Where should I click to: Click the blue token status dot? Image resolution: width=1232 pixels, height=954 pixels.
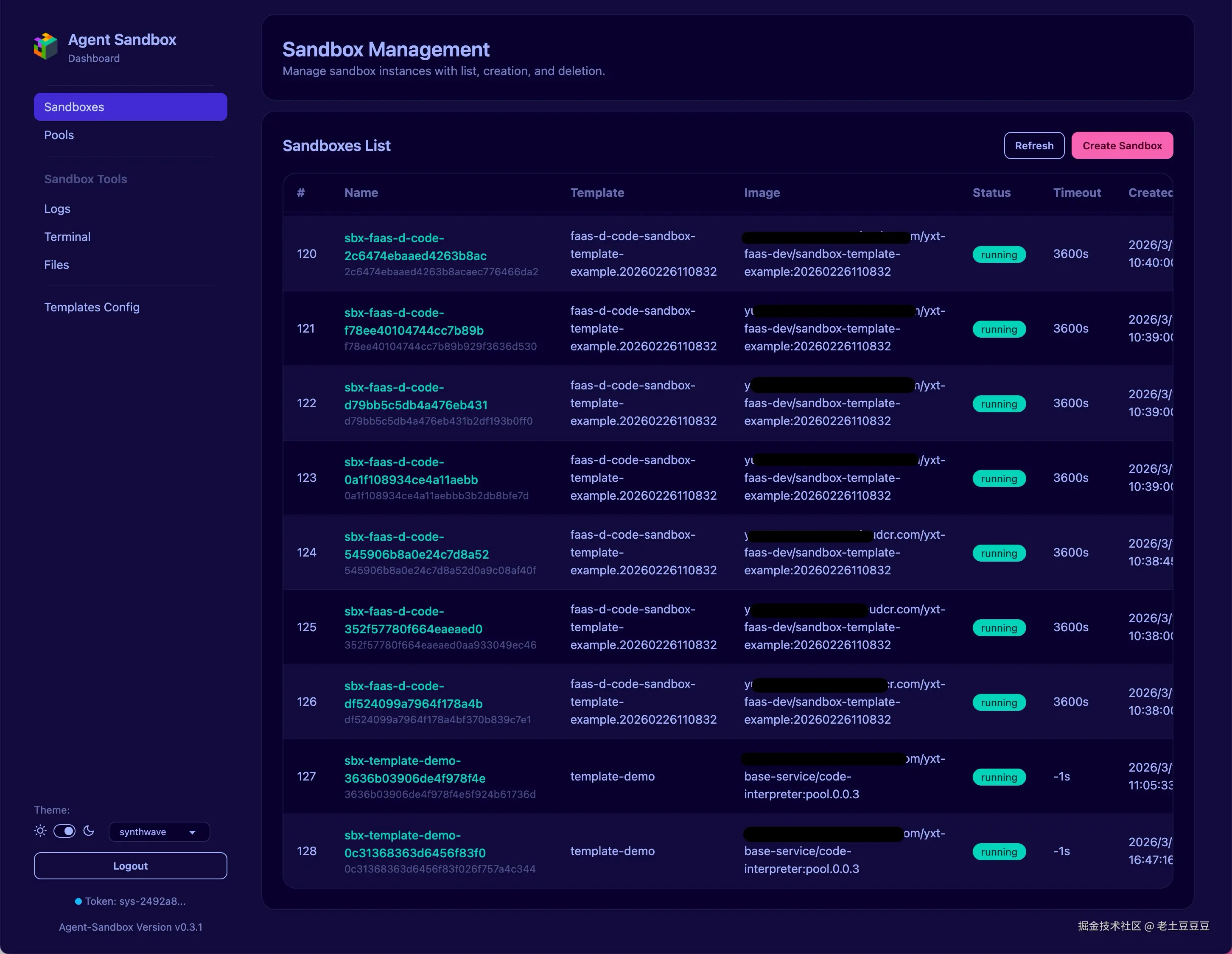tap(78, 901)
